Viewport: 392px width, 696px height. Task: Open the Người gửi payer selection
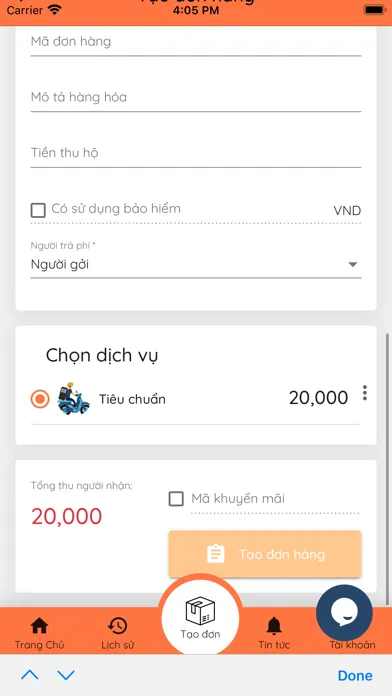pos(196,265)
